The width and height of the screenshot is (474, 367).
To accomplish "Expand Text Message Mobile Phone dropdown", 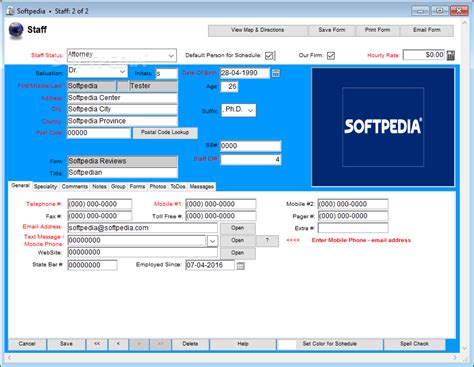I will point(212,241).
